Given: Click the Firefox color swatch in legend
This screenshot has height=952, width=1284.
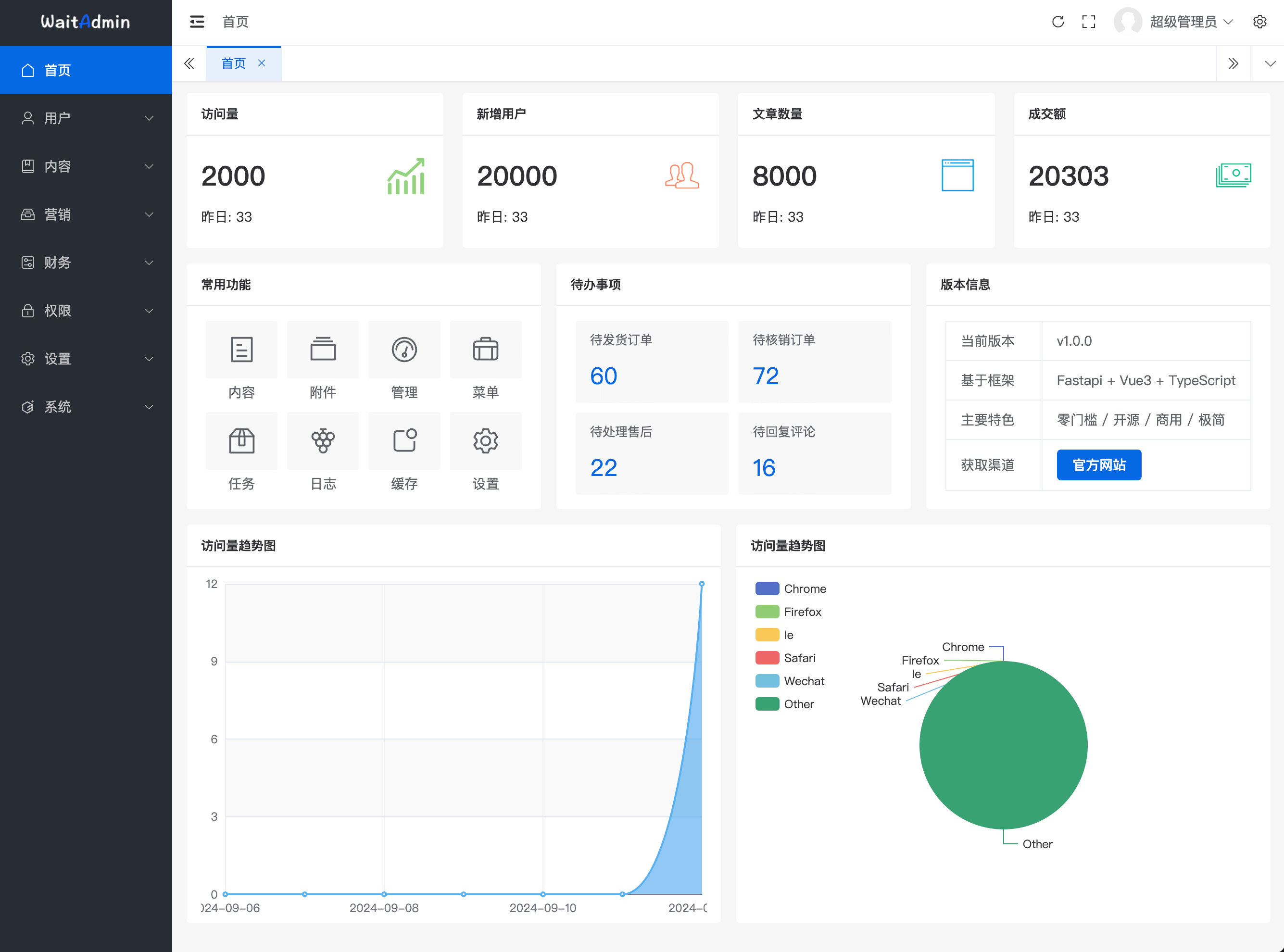Looking at the screenshot, I should click(767, 612).
